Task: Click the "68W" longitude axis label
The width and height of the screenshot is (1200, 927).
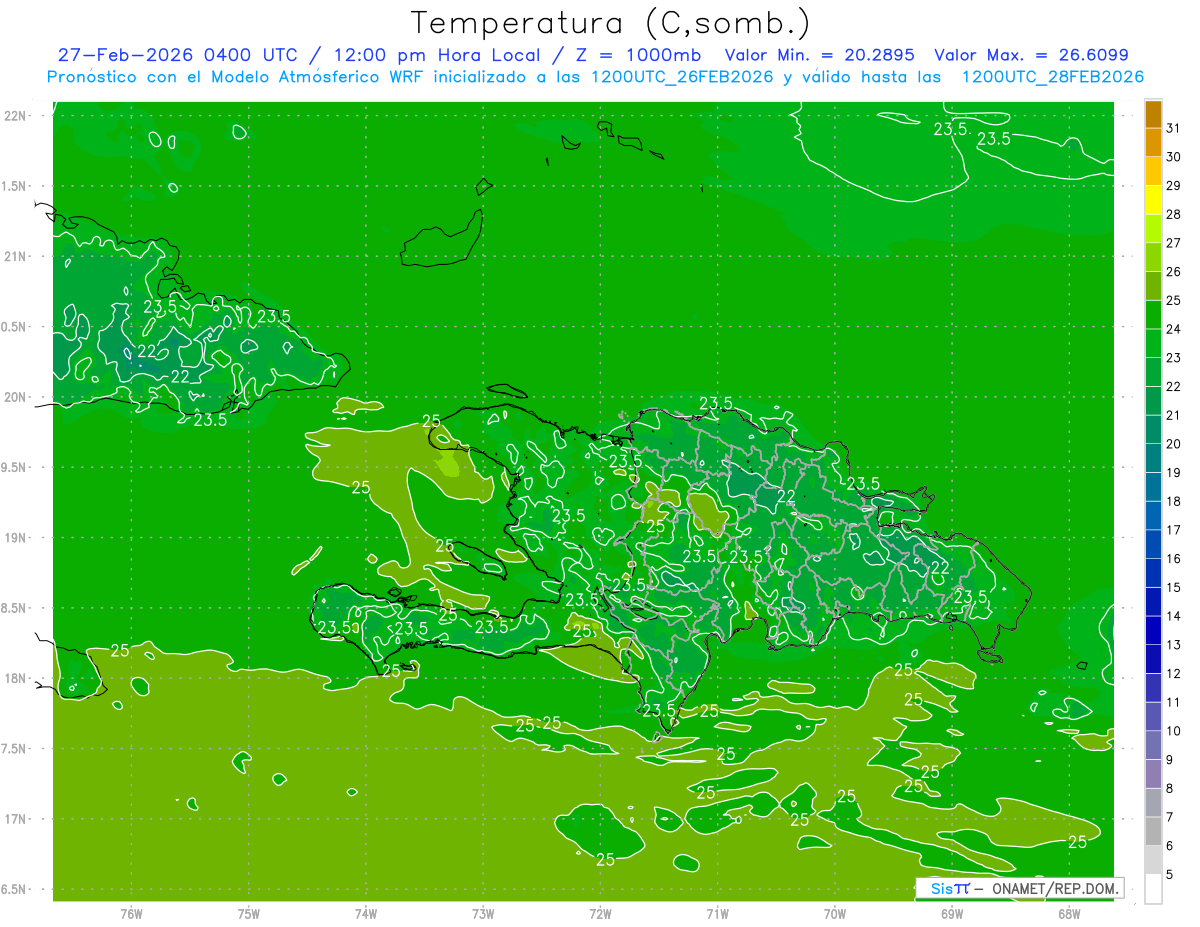Action: 1069,914
